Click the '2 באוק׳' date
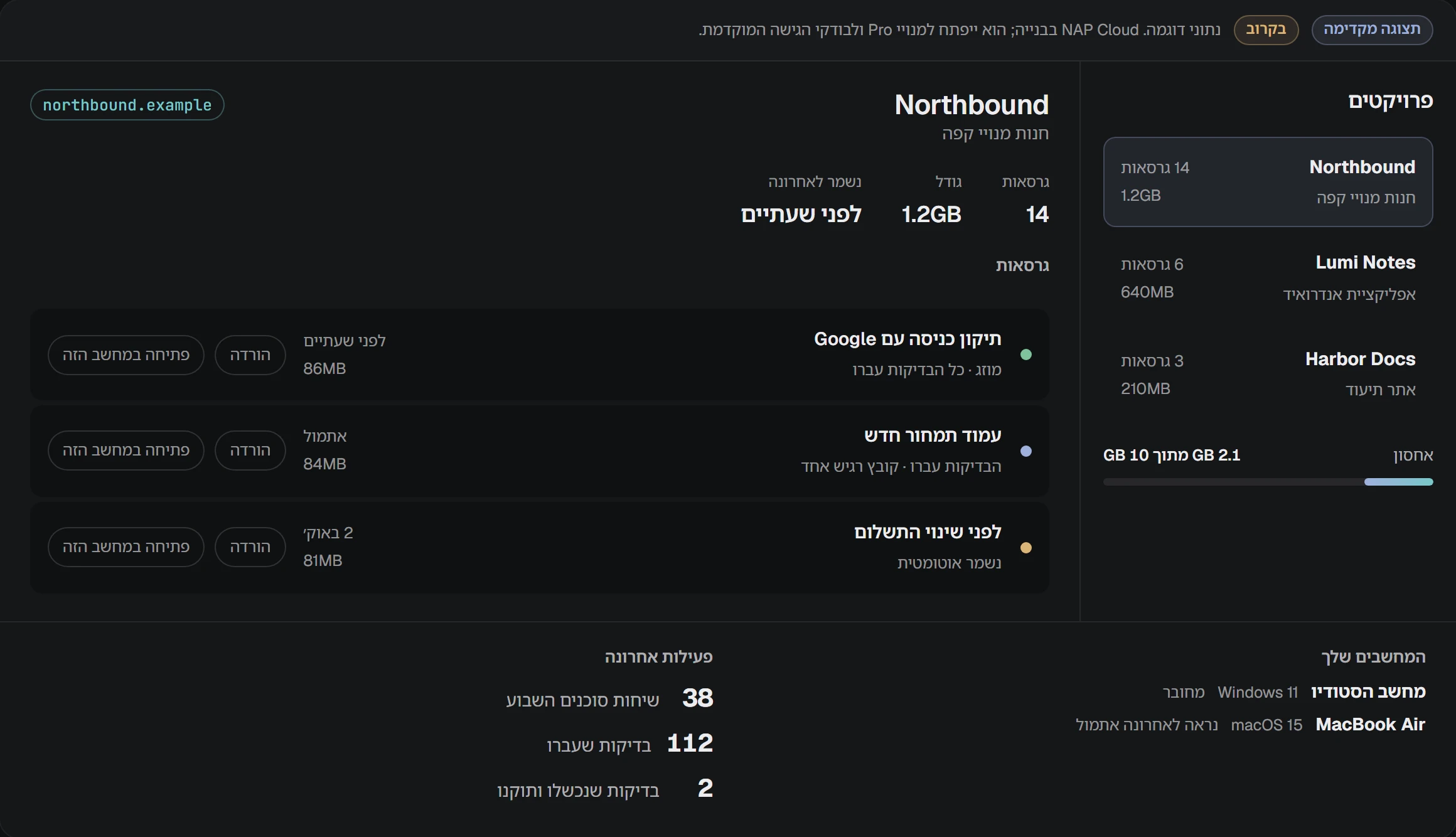Viewport: 1456px width, 837px height. coord(328,533)
